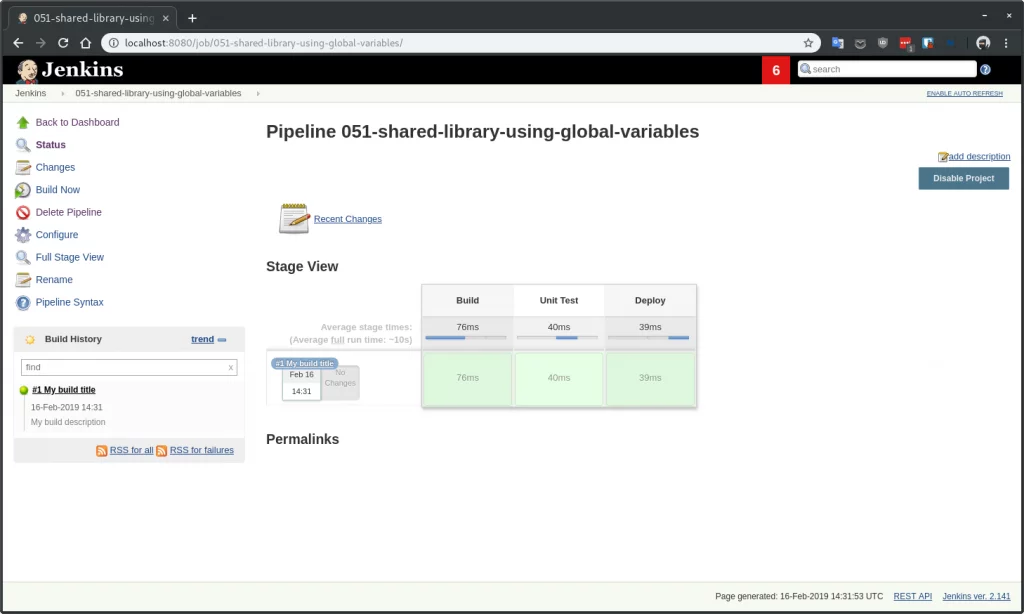The image size is (1024, 614).
Task: Click the Pipeline Syntax help icon
Action: 23,302
